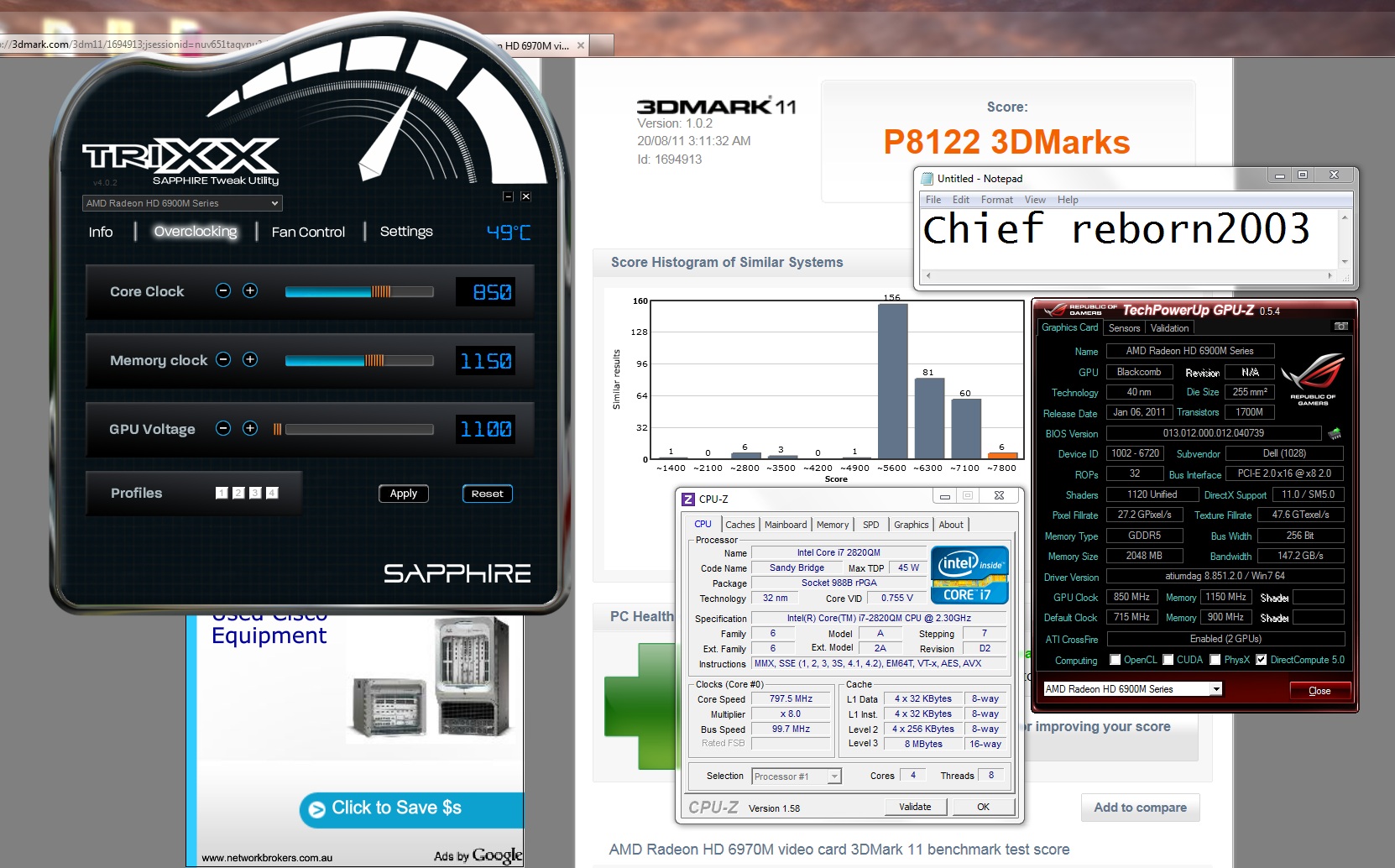The height and width of the screenshot is (868, 1395).
Task: Close the TRIXX utility window
Action: pos(525,196)
